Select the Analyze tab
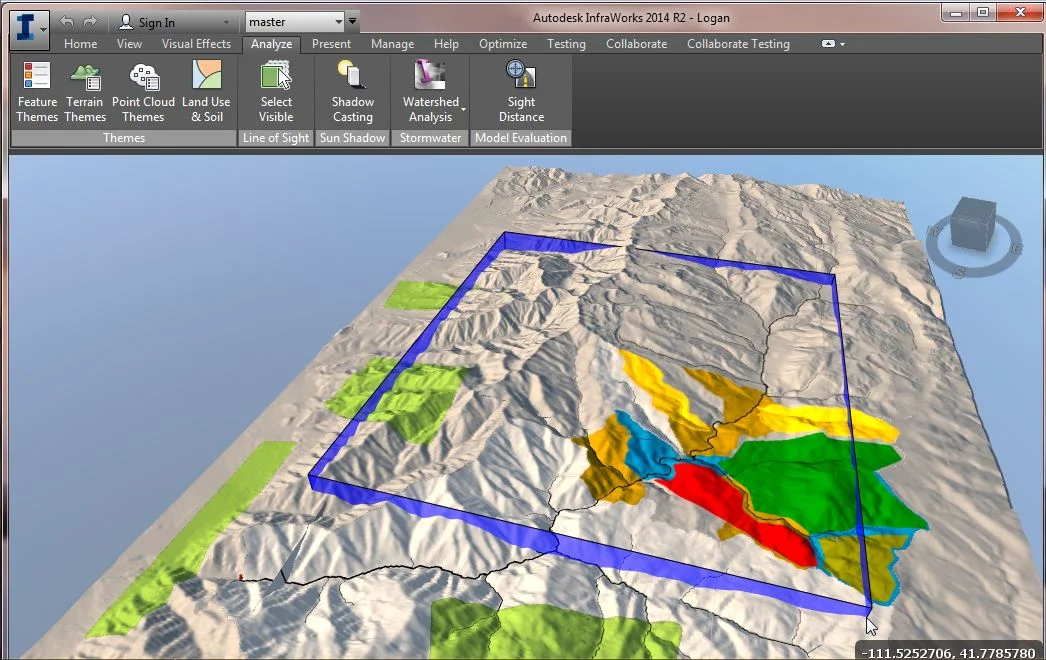The height and width of the screenshot is (660, 1046). (x=272, y=44)
